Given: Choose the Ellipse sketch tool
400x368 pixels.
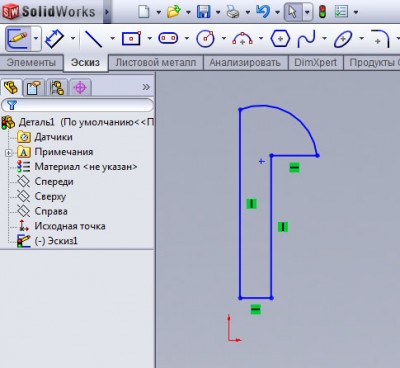Looking at the screenshot, I should tap(343, 39).
